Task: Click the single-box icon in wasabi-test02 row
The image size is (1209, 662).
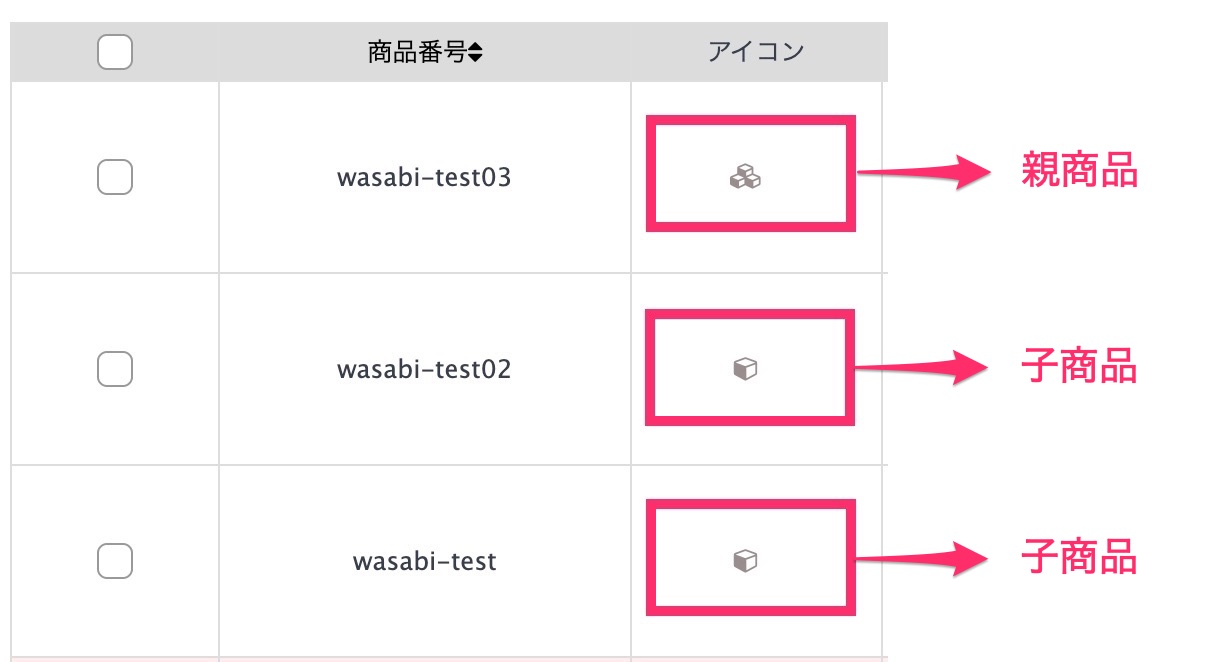Action: tap(745, 370)
